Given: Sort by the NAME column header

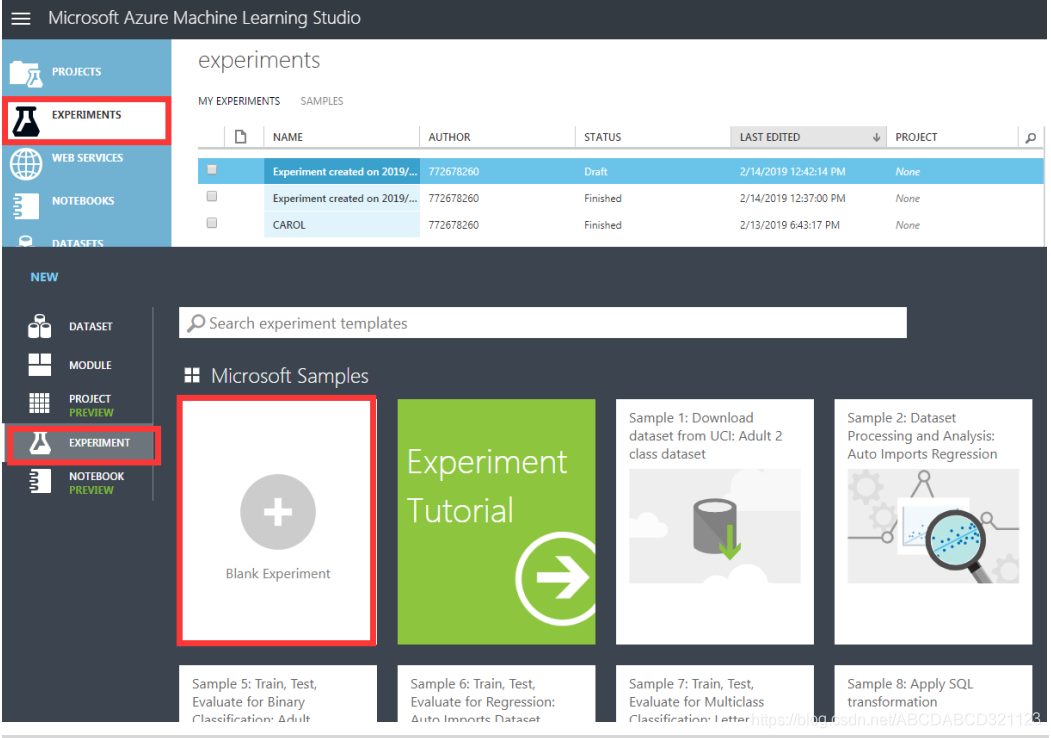Looking at the screenshot, I should click(x=288, y=137).
